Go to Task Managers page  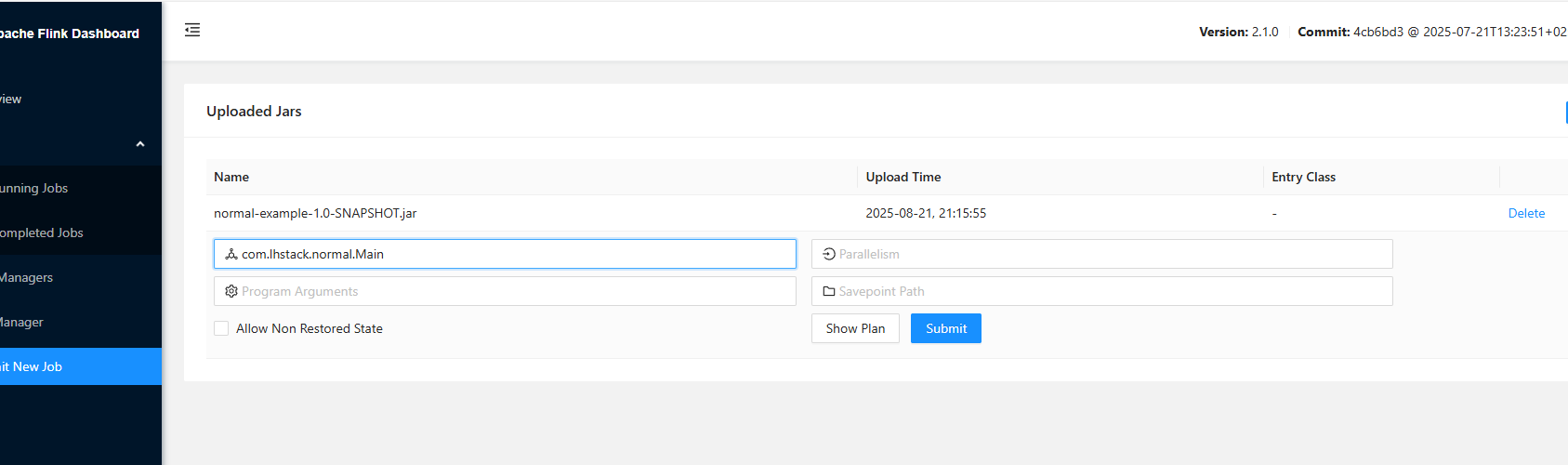coord(27,277)
